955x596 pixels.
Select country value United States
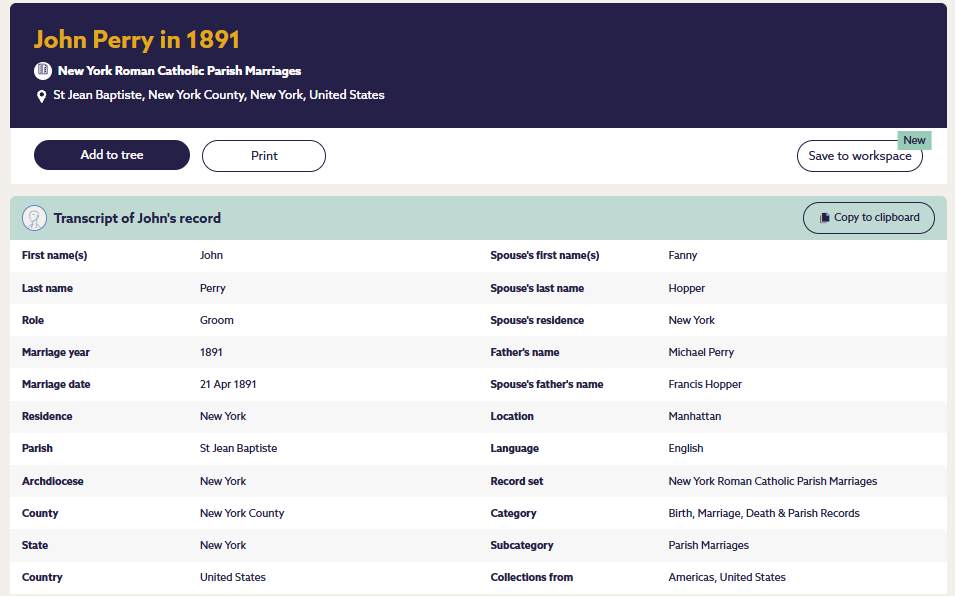pyautogui.click(x=233, y=577)
